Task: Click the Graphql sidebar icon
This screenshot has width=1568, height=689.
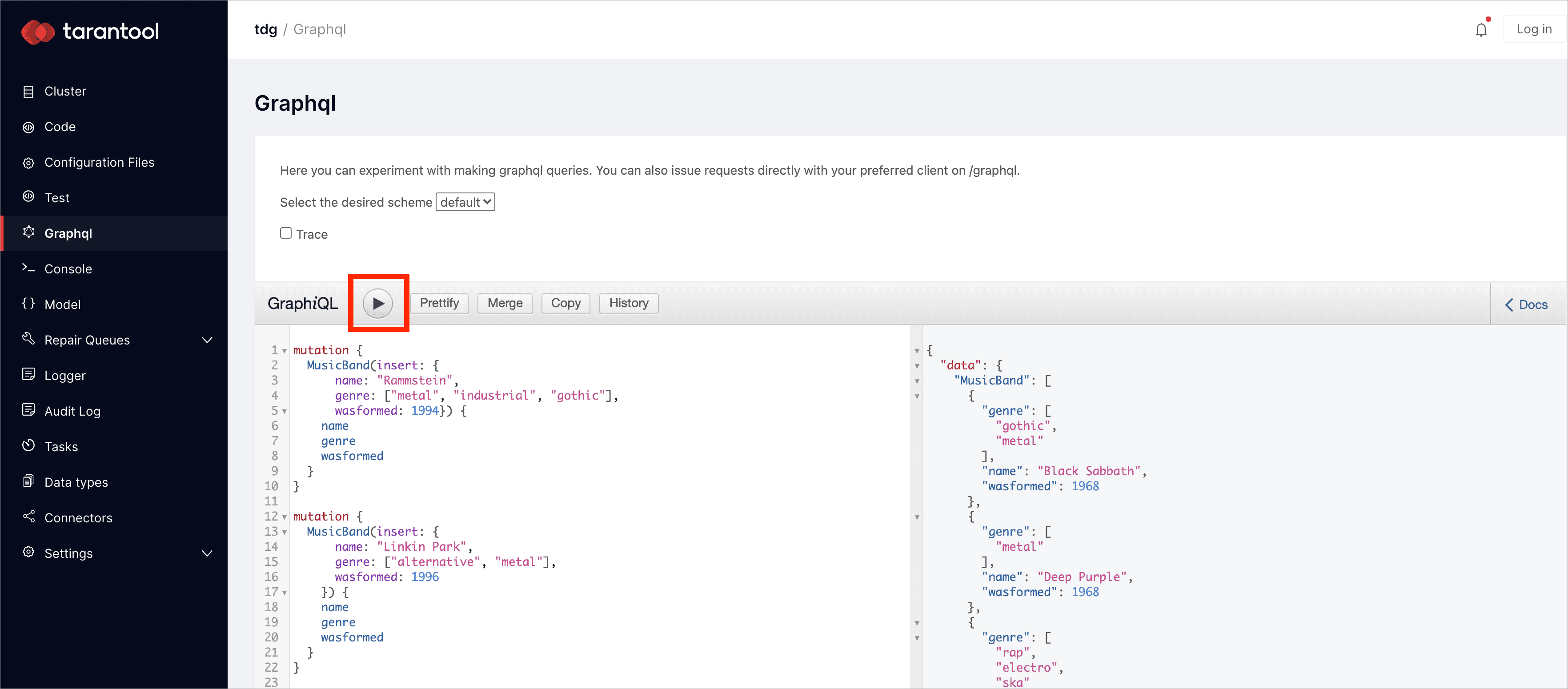Action: 28,232
